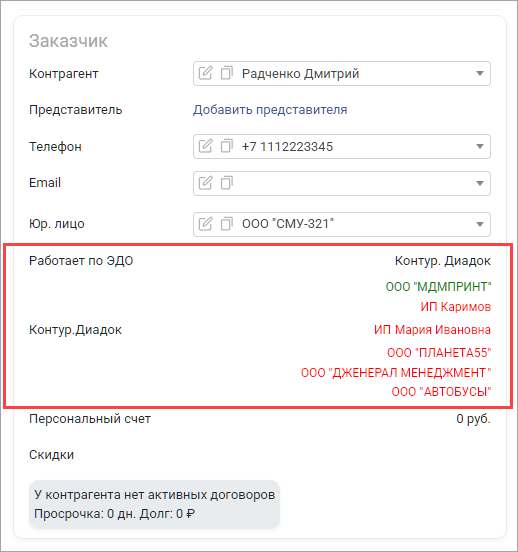Open the Юр. лицо dropdown arrow

pyautogui.click(x=480, y=224)
